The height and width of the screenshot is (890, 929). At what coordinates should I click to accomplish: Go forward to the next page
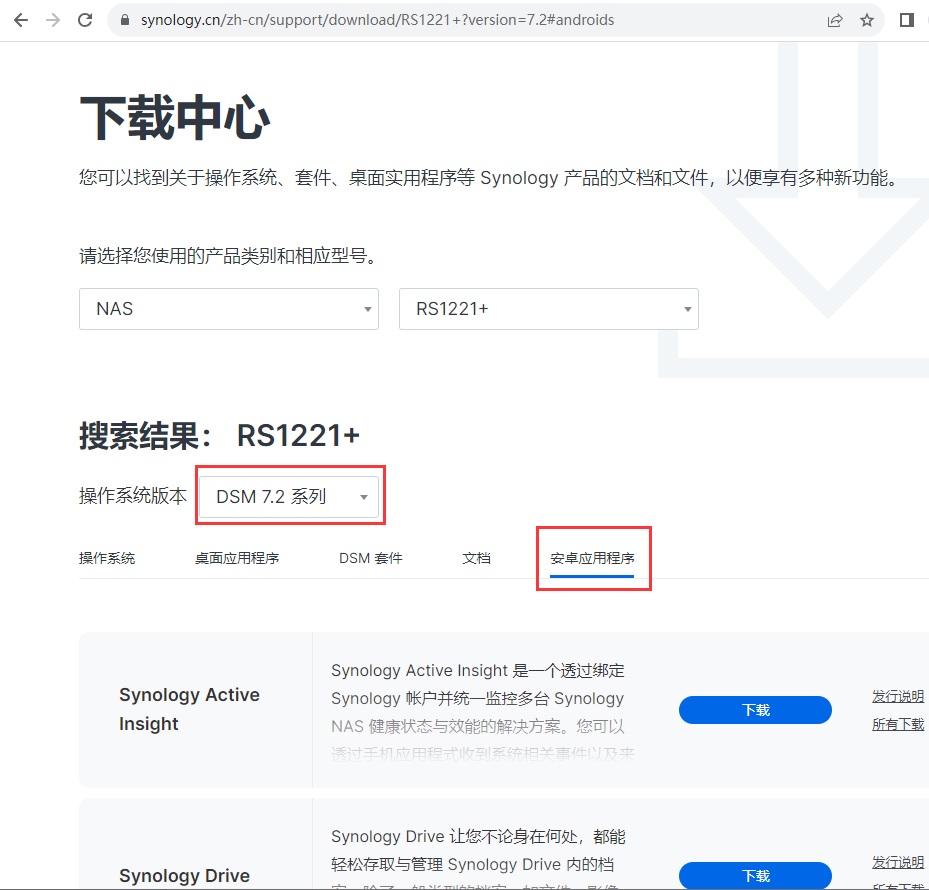pos(53,20)
